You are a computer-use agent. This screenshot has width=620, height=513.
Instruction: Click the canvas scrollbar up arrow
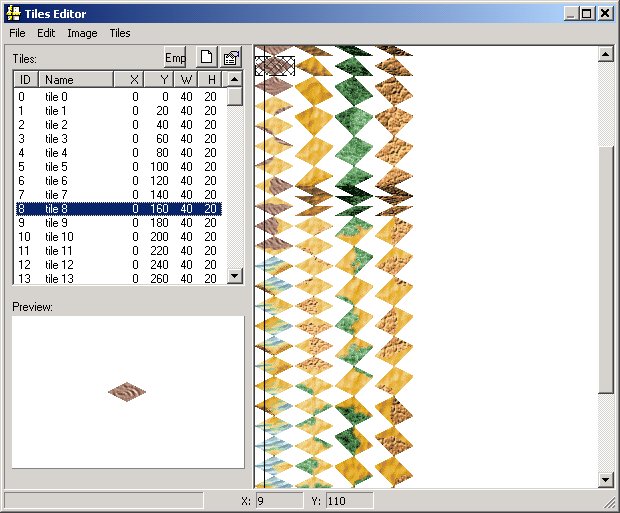pyautogui.click(x=605, y=54)
